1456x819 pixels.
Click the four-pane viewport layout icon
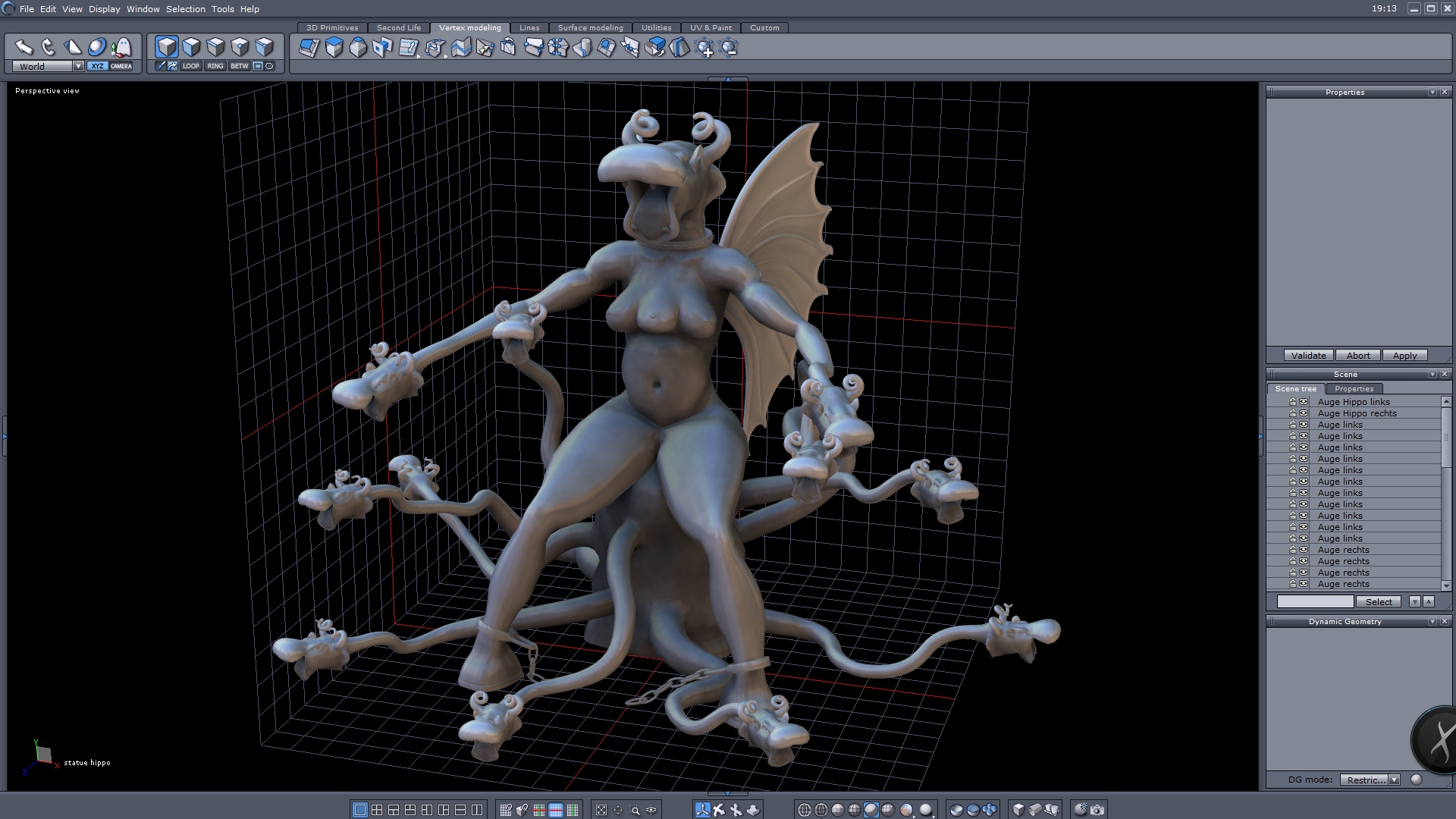tap(377, 810)
